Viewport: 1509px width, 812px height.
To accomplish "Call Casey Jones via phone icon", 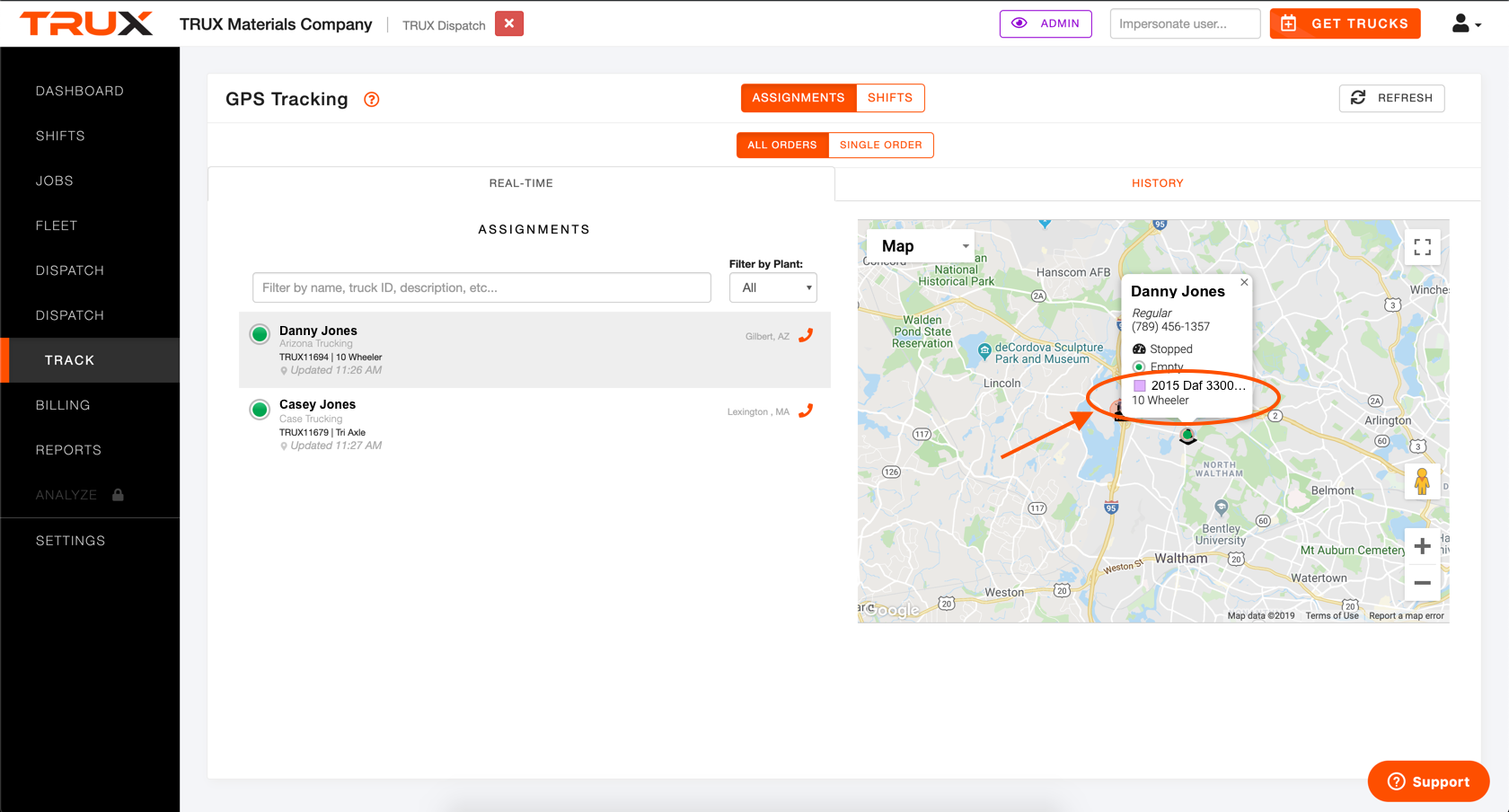I will click(806, 411).
